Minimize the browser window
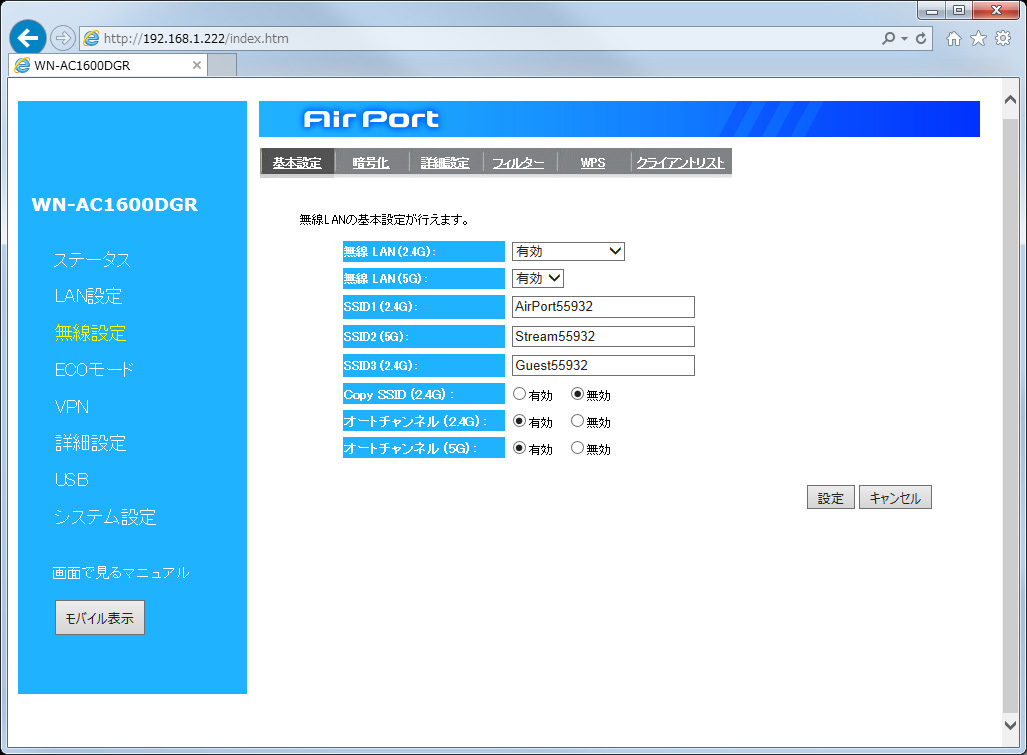1027x755 pixels. [x=932, y=10]
